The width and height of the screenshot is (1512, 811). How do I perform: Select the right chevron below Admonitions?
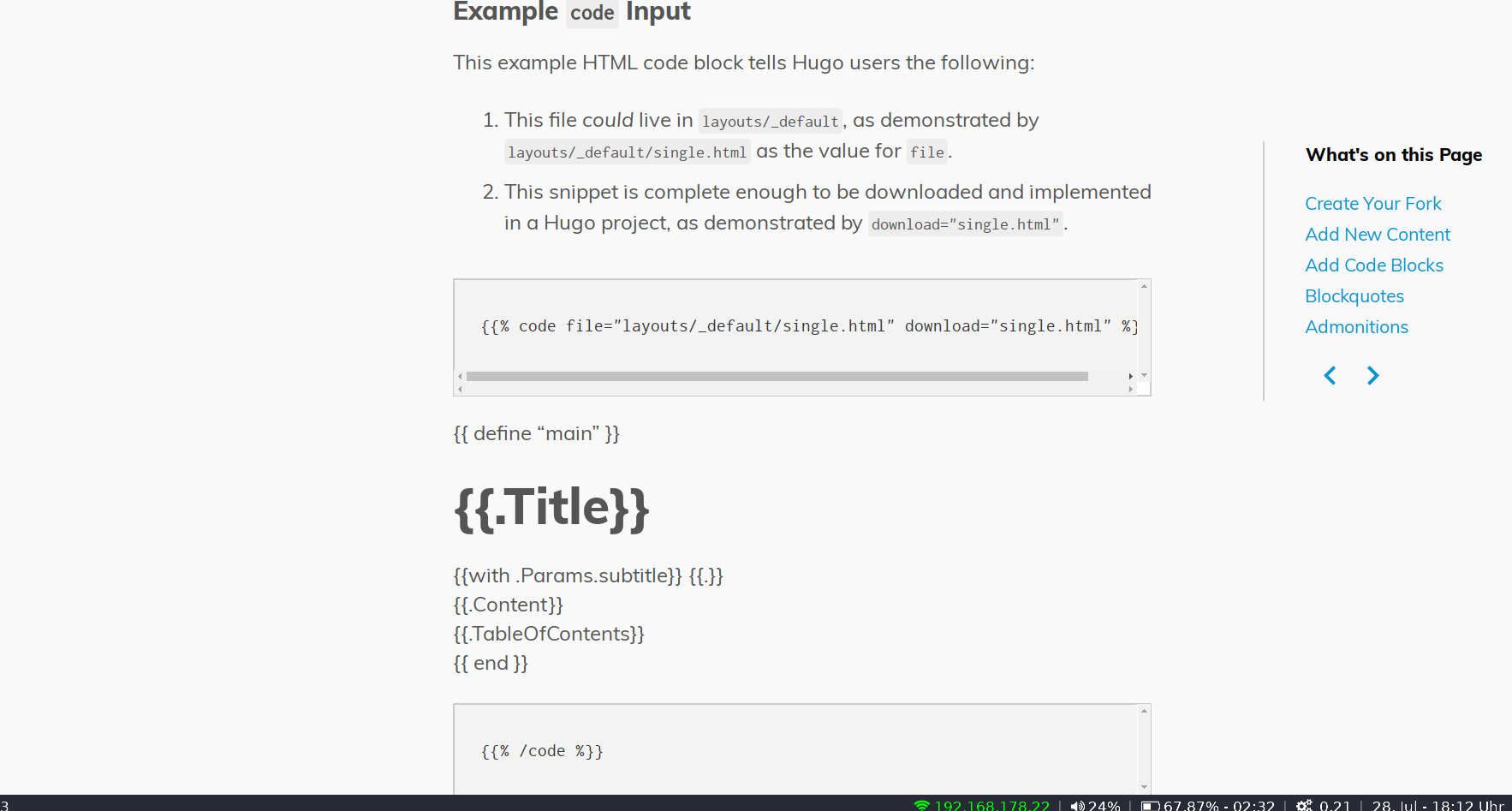1373,375
